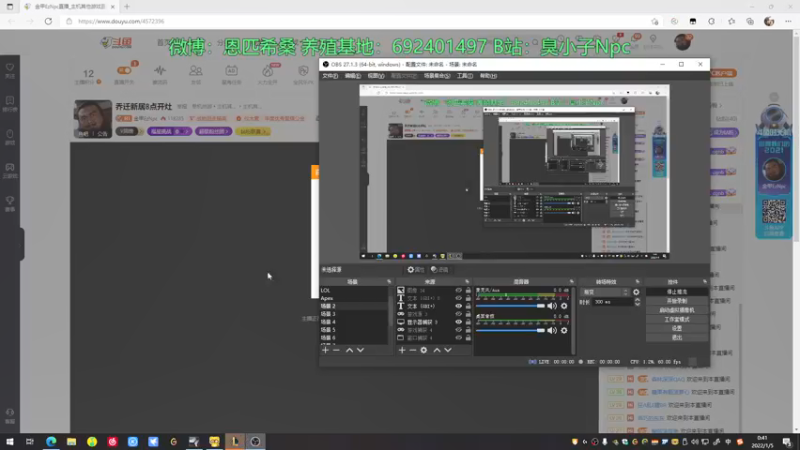Click the browser address bar
The width and height of the screenshot is (800, 450).
pyautogui.click(x=357, y=21)
